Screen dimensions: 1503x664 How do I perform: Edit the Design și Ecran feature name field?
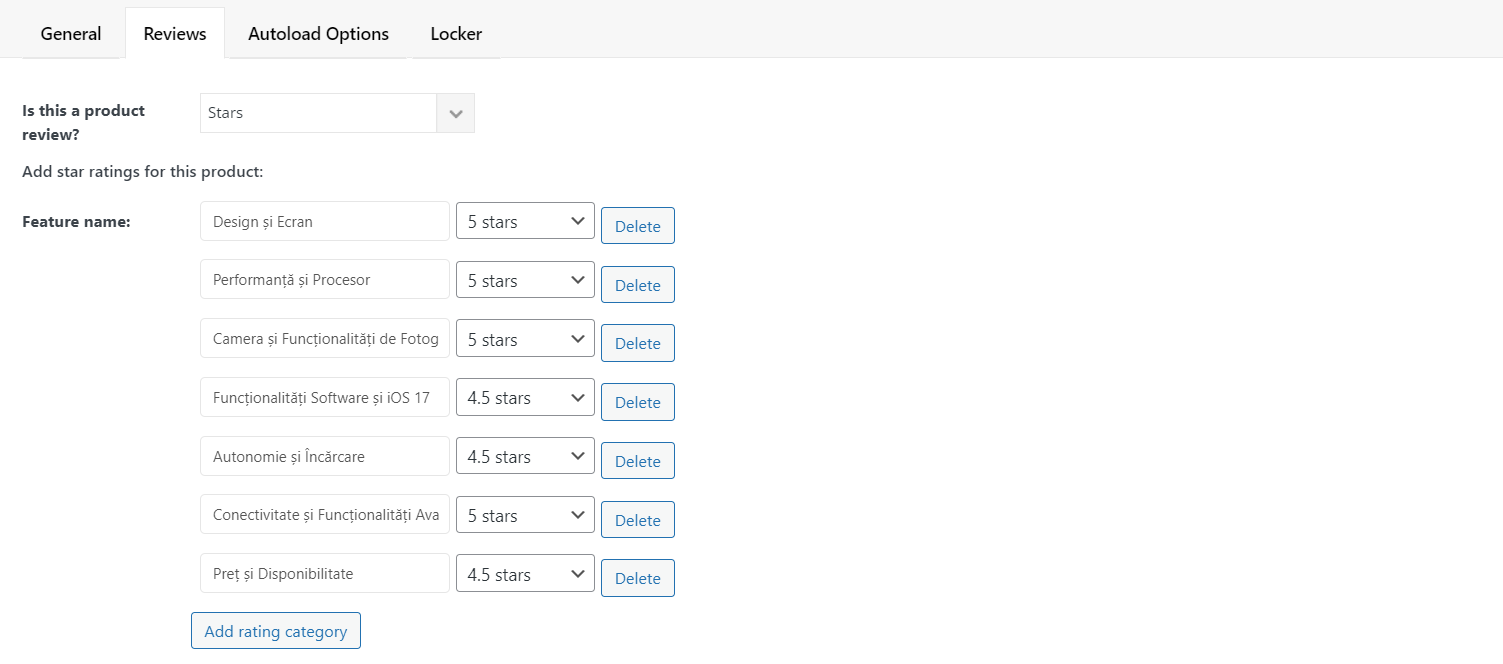point(325,221)
